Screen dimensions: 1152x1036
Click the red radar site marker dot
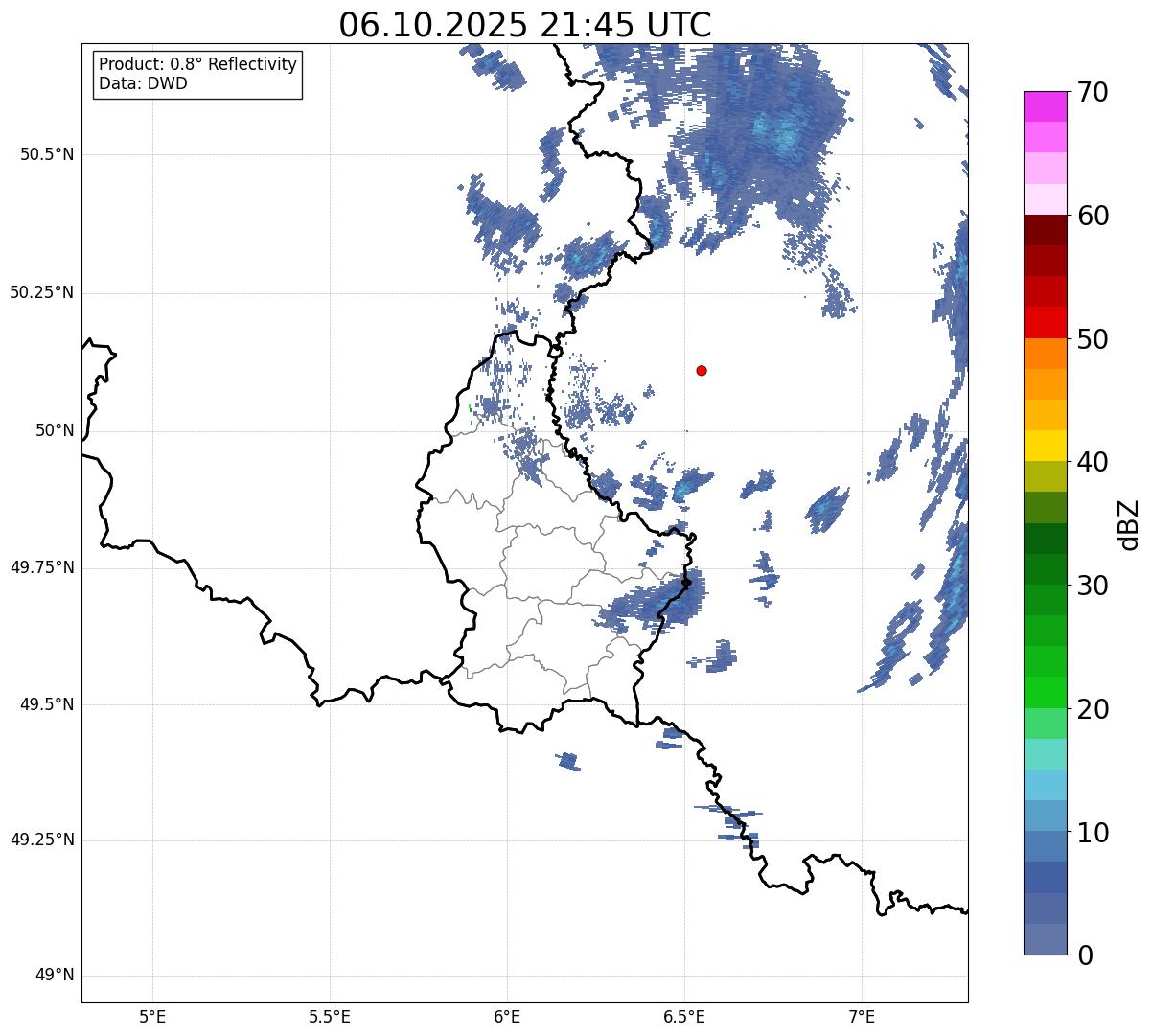[702, 370]
